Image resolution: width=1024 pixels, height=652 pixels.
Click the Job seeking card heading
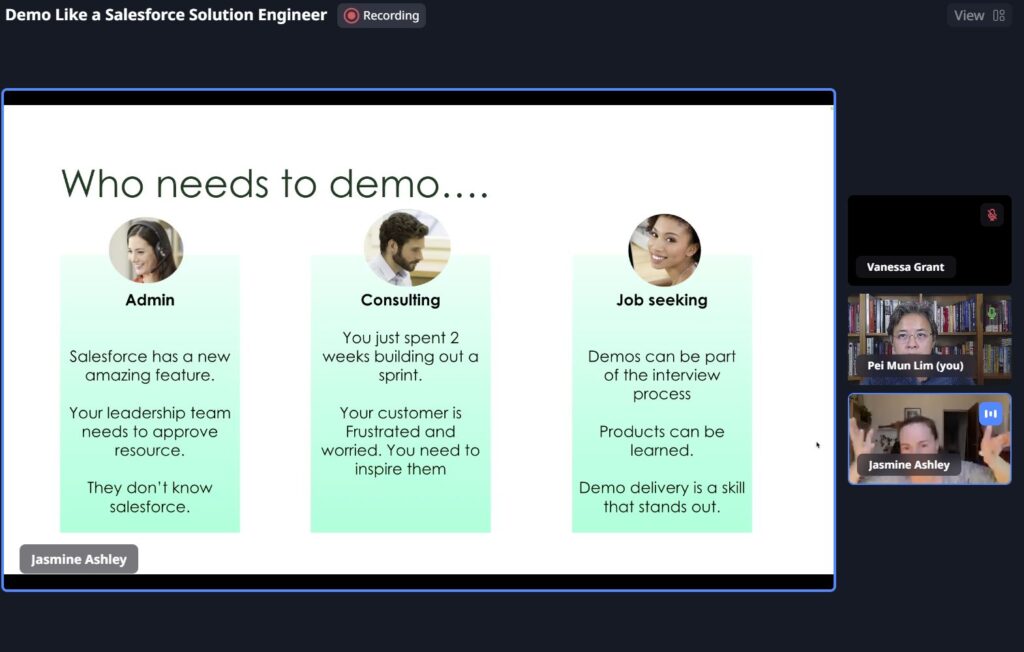click(x=662, y=300)
